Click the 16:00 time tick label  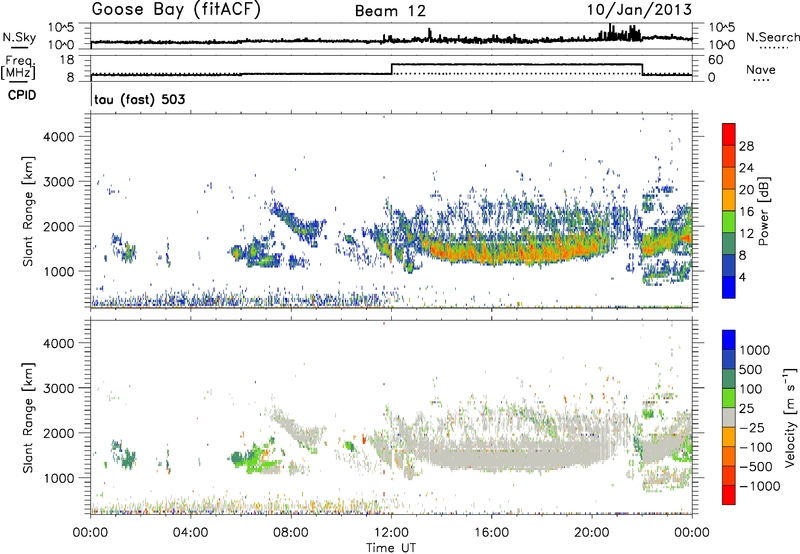tap(491, 533)
